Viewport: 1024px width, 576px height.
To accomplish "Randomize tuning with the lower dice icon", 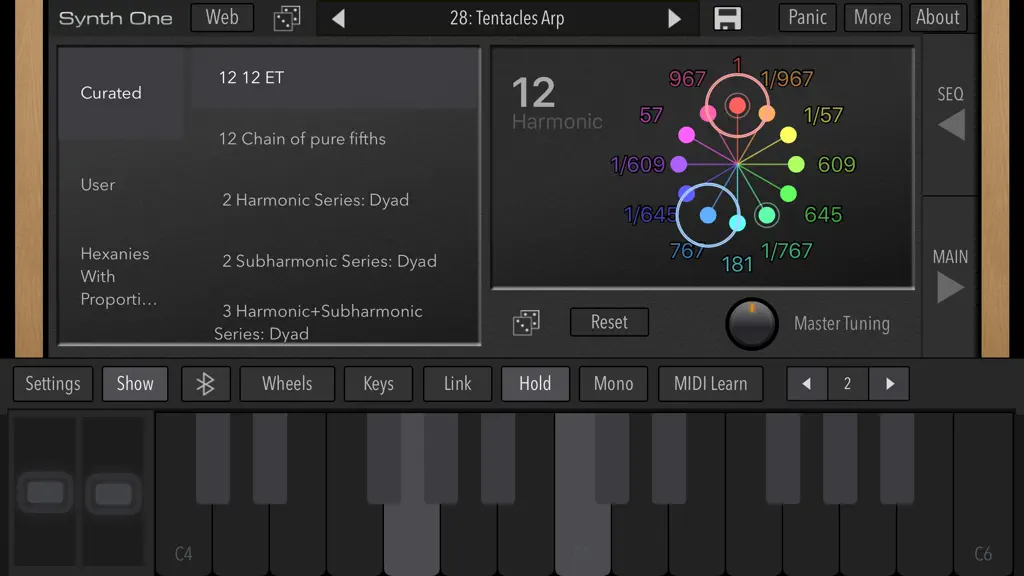I will pos(526,323).
